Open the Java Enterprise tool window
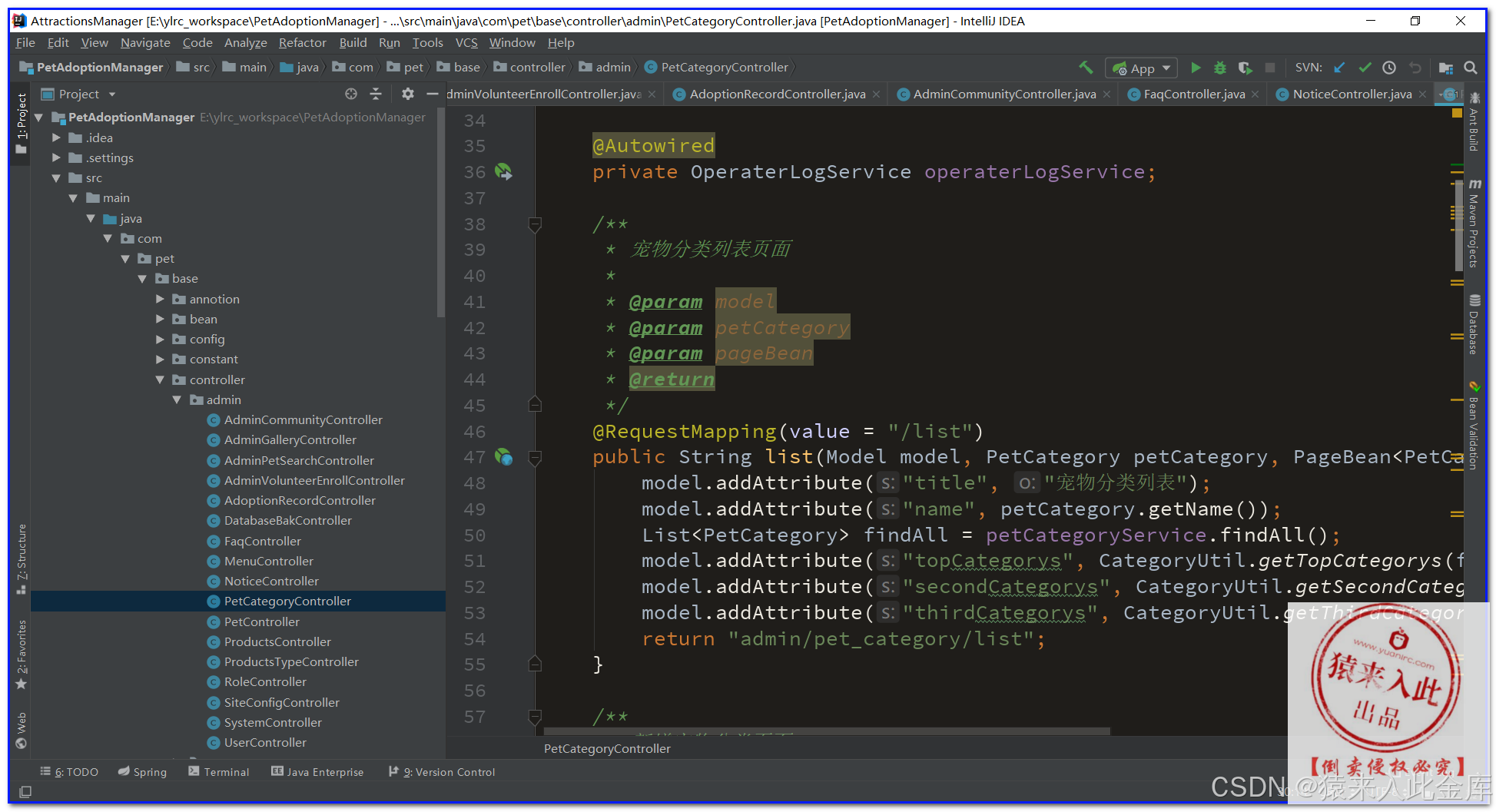The width and height of the screenshot is (1496, 812). pos(317,772)
